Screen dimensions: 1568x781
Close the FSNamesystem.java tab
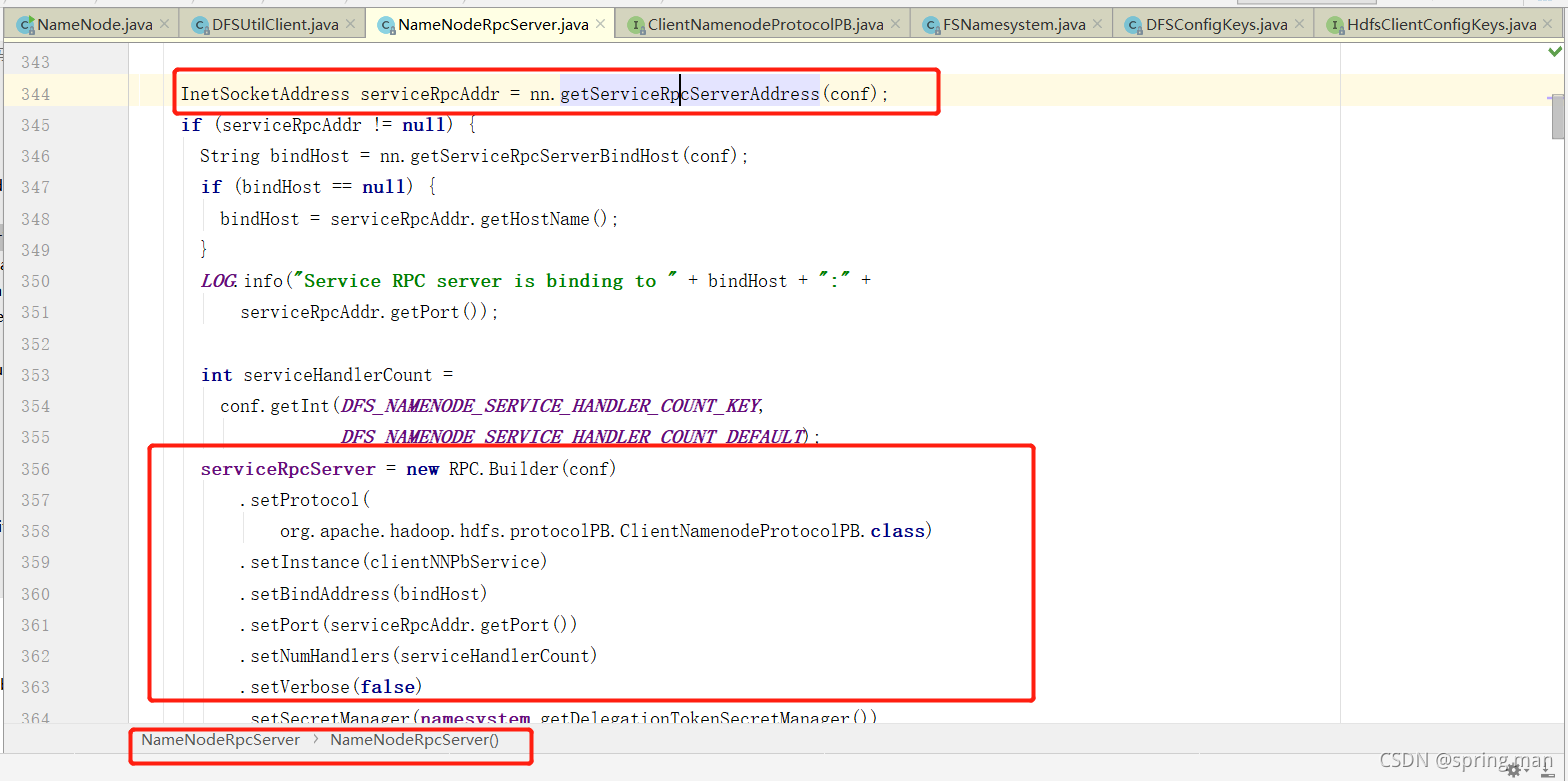(x=1097, y=24)
